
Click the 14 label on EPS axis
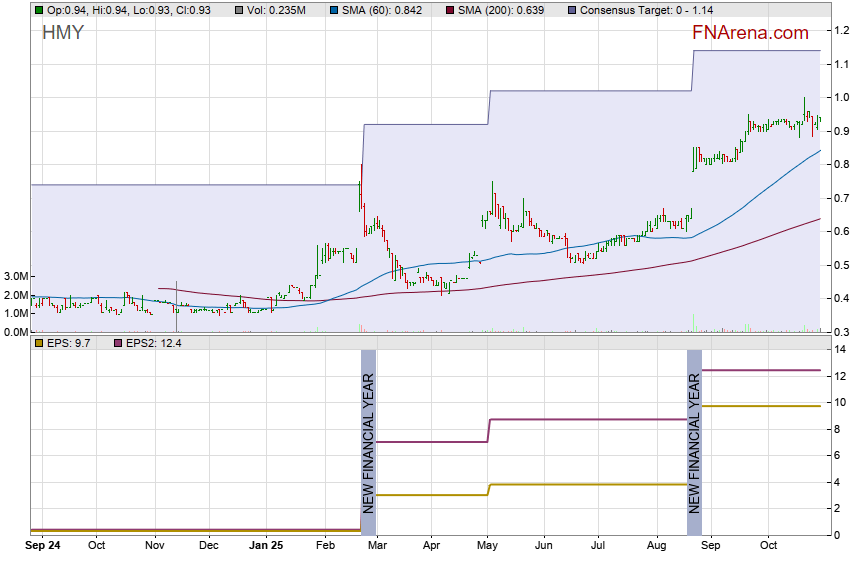pyautogui.click(x=842, y=349)
